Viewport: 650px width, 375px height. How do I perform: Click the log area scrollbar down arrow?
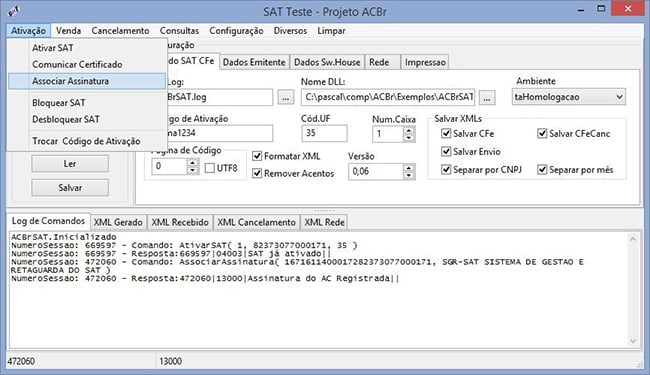pyautogui.click(x=633, y=341)
